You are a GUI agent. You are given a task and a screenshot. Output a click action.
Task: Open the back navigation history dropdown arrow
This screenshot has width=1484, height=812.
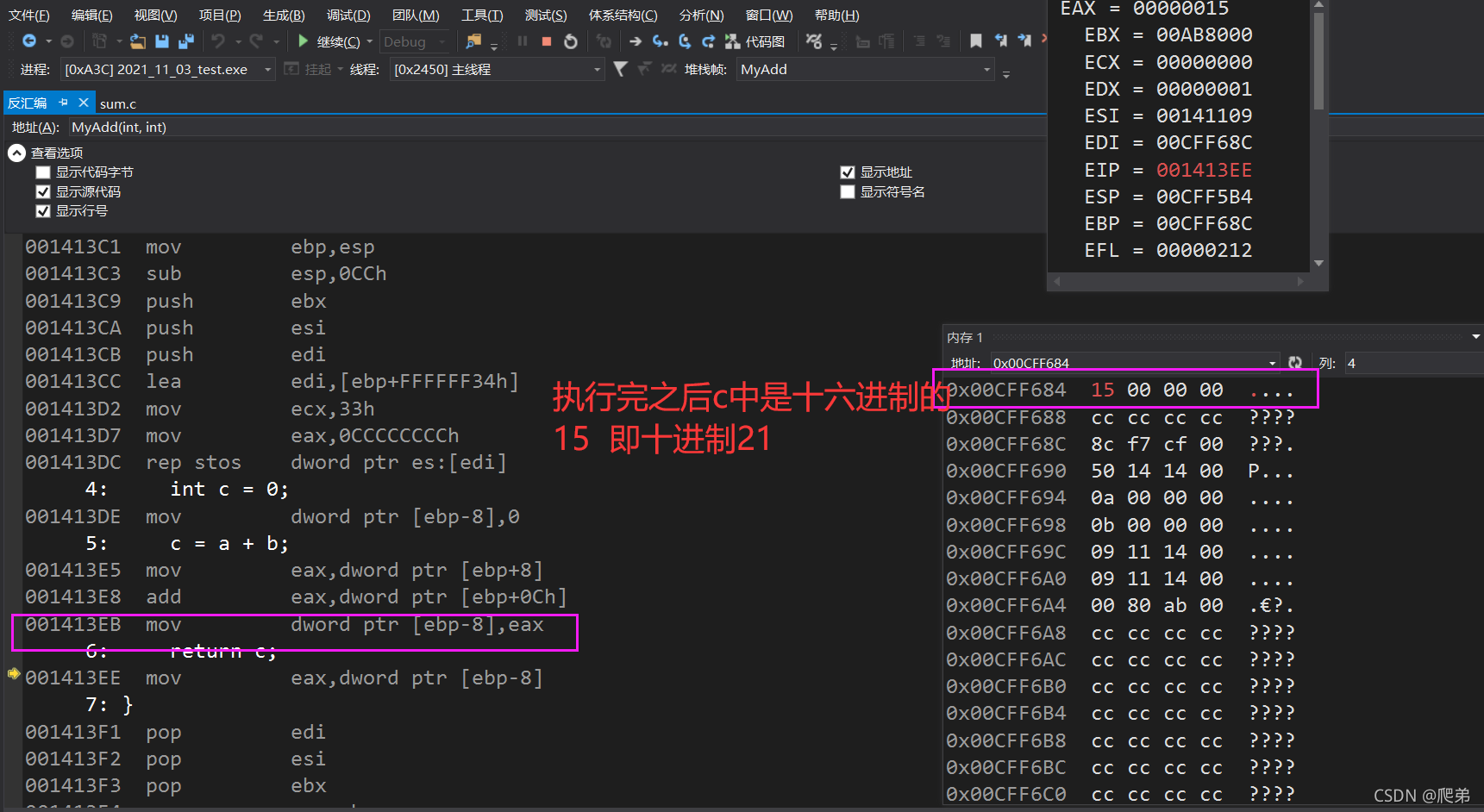(48, 41)
